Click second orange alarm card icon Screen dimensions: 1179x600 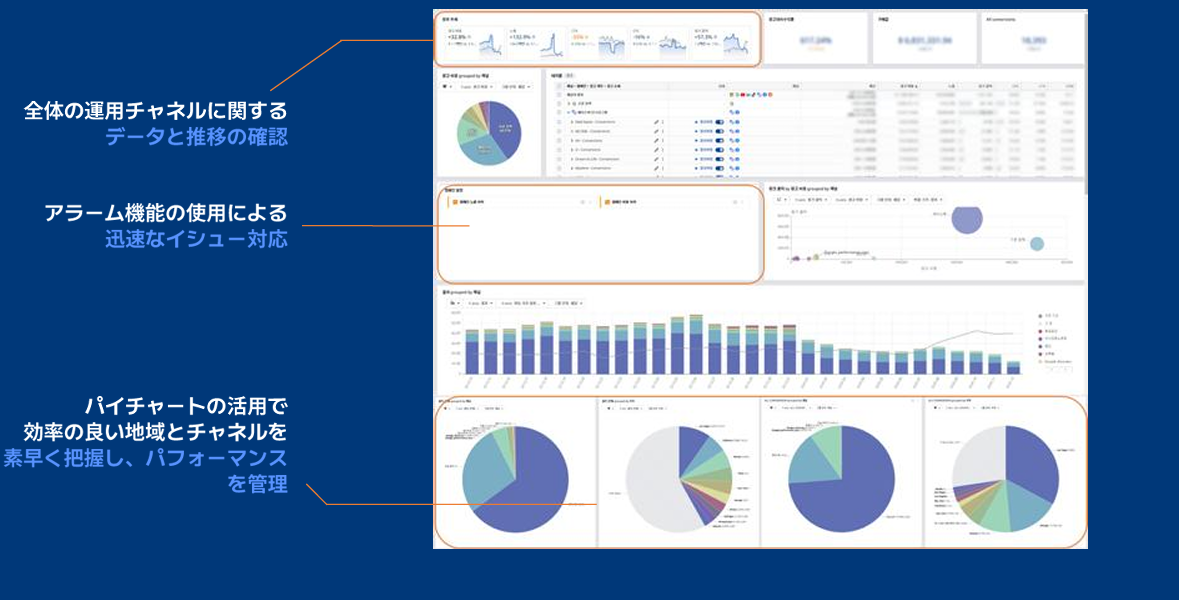coord(605,202)
